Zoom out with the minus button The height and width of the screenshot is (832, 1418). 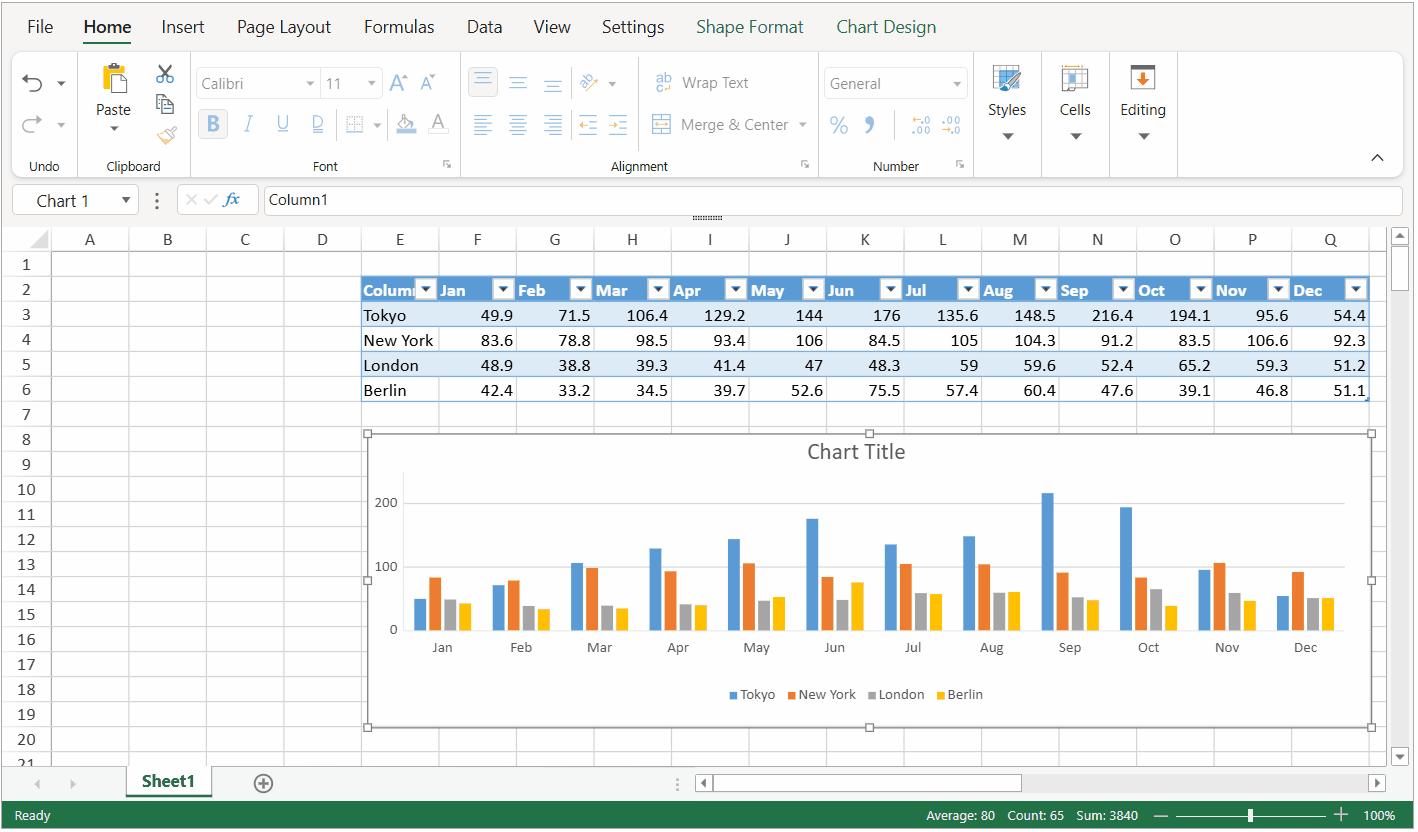[x=1161, y=816]
